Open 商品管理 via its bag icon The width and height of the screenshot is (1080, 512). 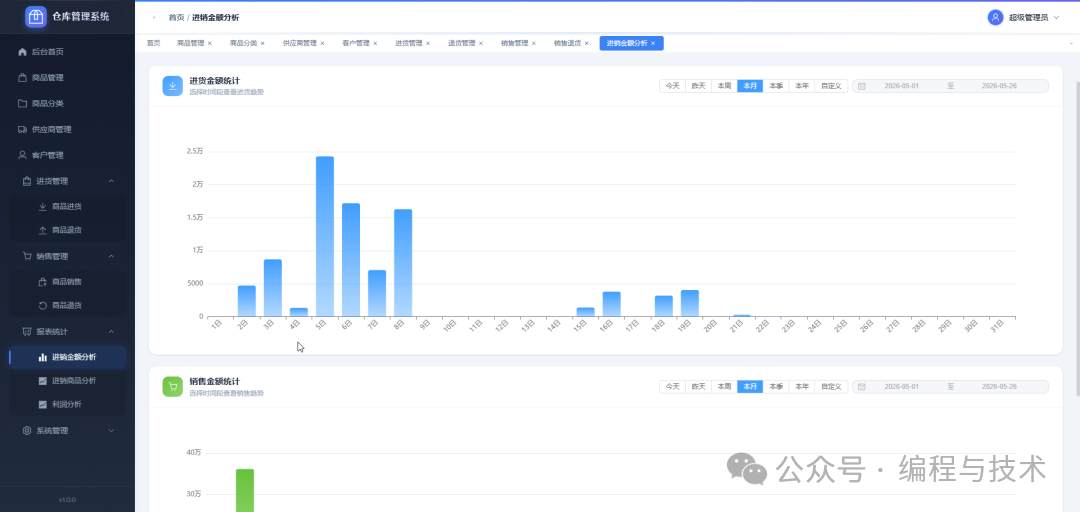tap(22, 78)
